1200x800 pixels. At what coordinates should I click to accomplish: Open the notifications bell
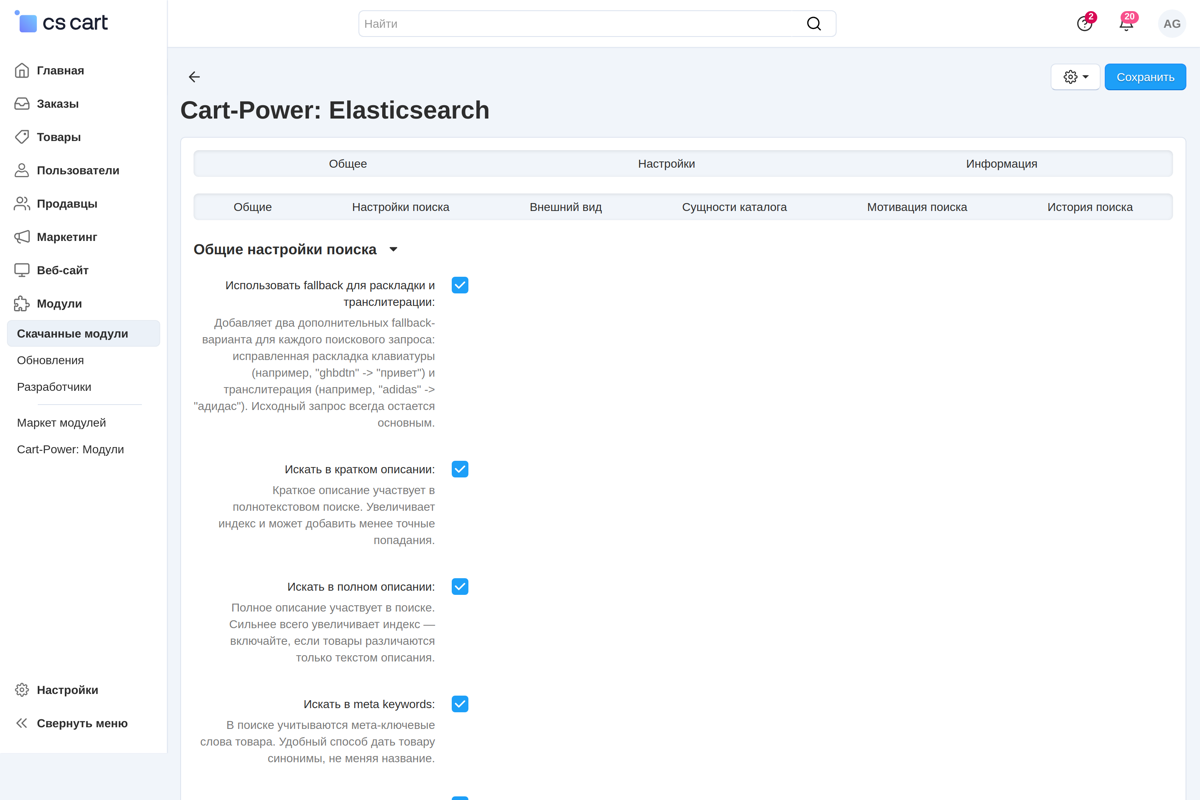coord(1127,23)
